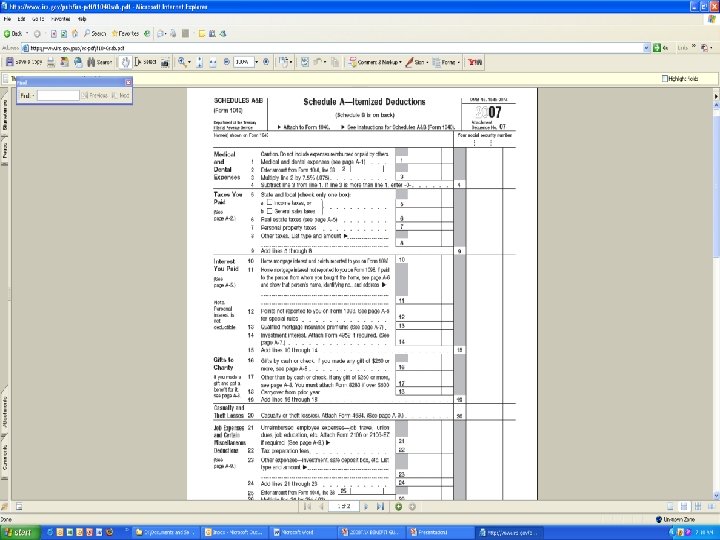Open the File menu

tap(7, 19)
